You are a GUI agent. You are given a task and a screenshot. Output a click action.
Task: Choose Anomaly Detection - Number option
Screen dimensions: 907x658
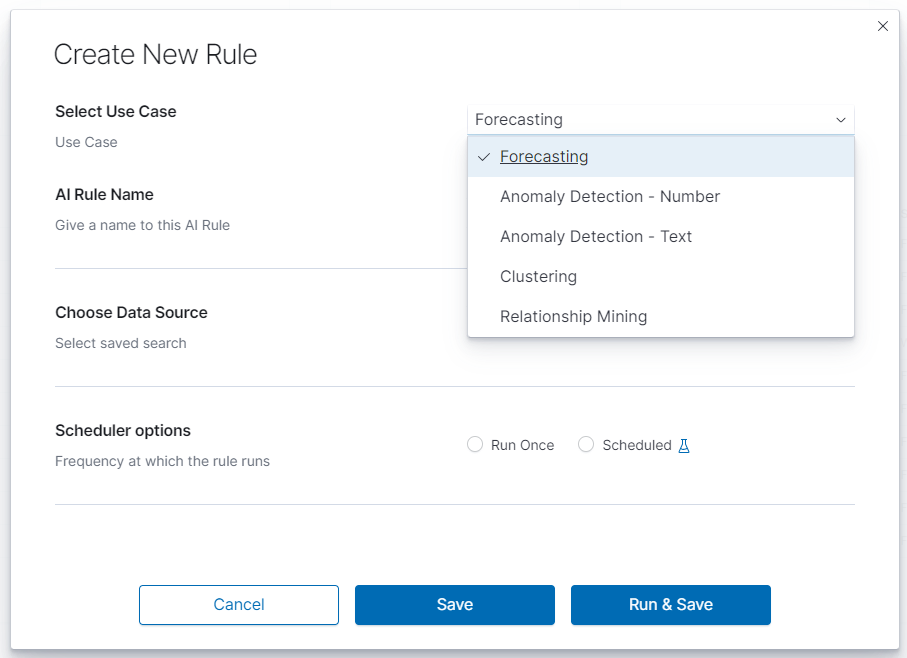point(661,197)
